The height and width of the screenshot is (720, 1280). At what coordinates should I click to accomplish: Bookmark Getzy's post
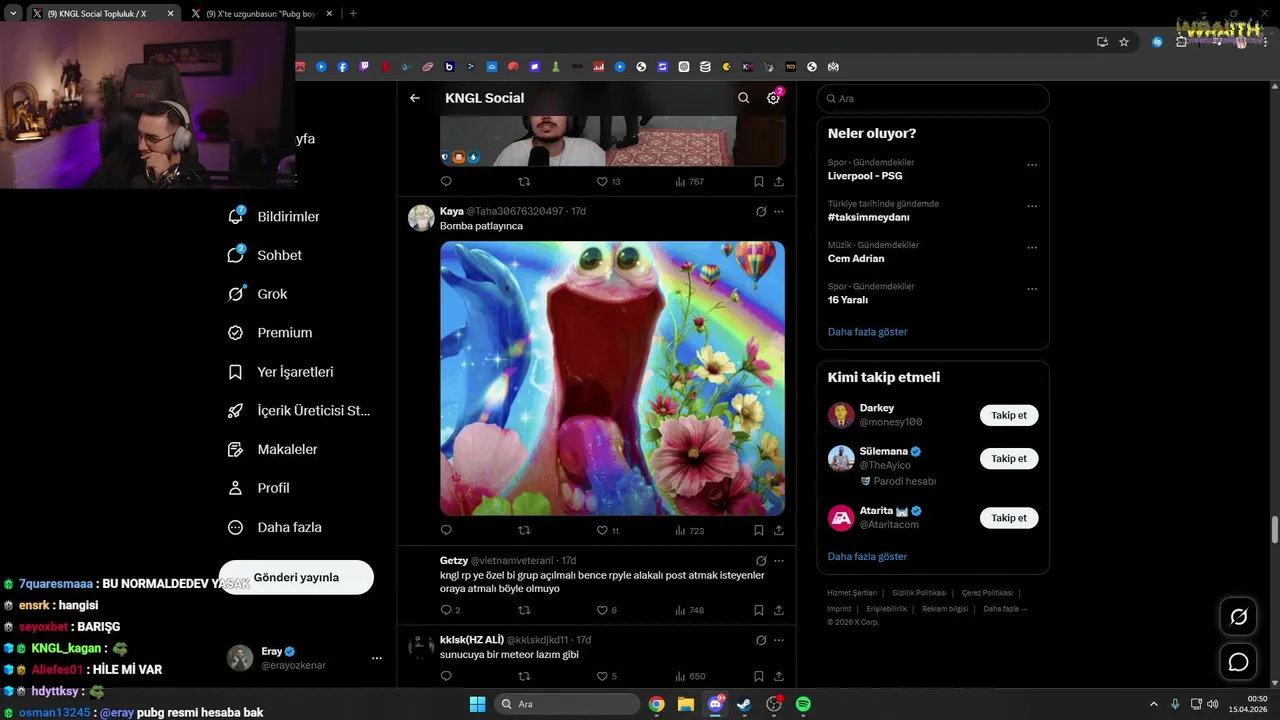pos(759,610)
